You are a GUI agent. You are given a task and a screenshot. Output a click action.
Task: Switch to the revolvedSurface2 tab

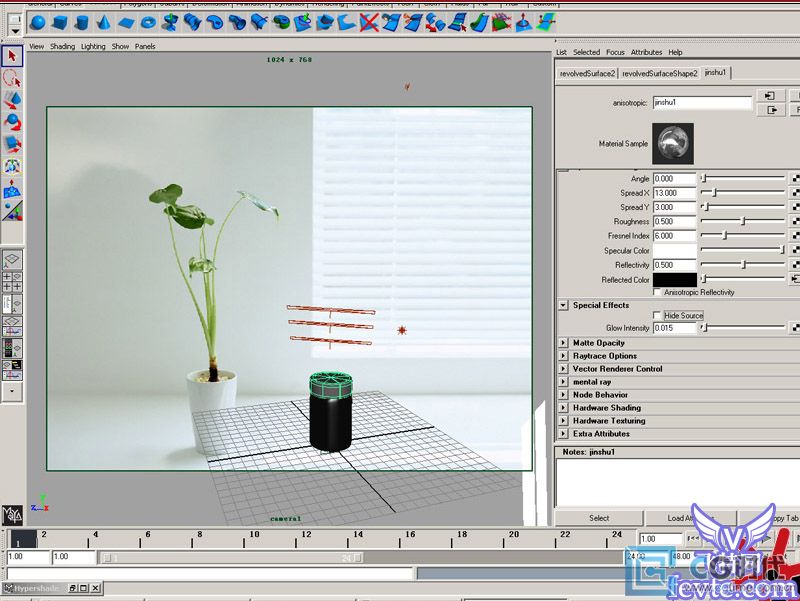(587, 73)
